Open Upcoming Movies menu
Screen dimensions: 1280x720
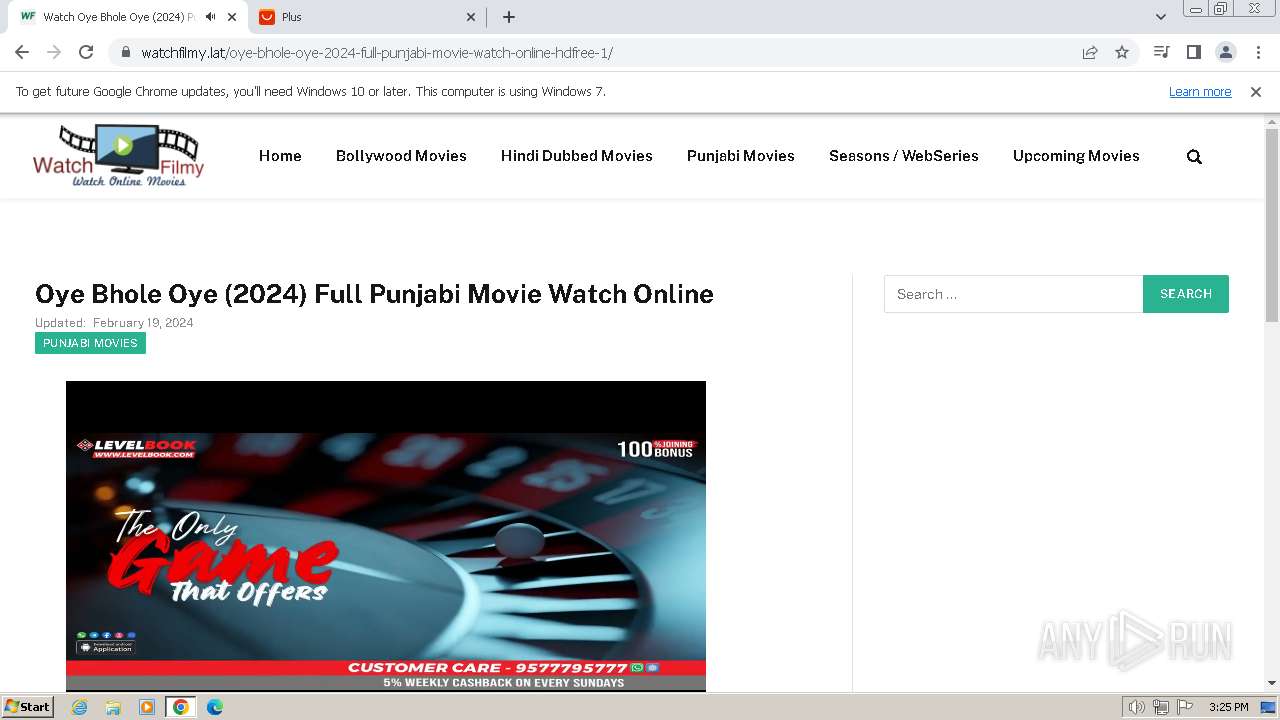(x=1076, y=156)
